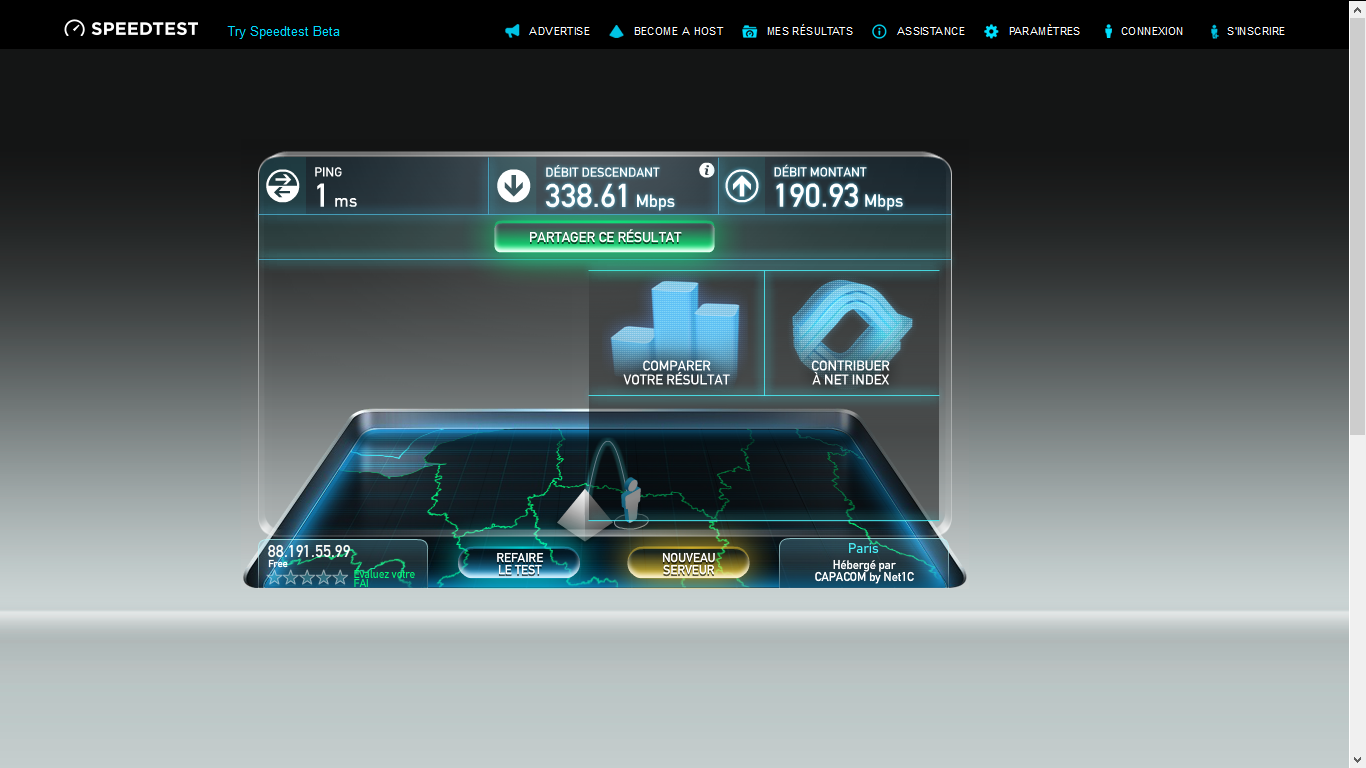Click the info icon near Débit Descendant

pyautogui.click(x=706, y=170)
